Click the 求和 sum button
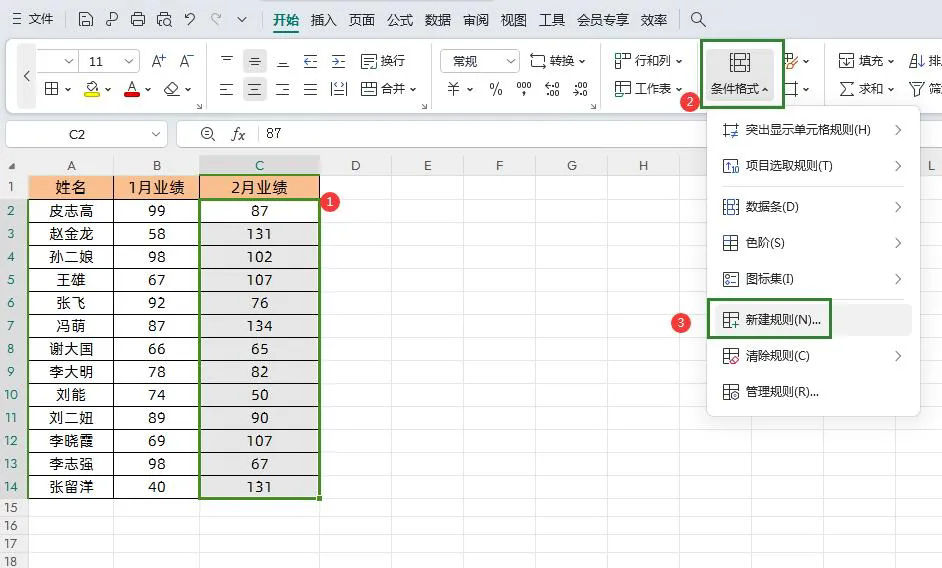The image size is (942, 568). 862,89
